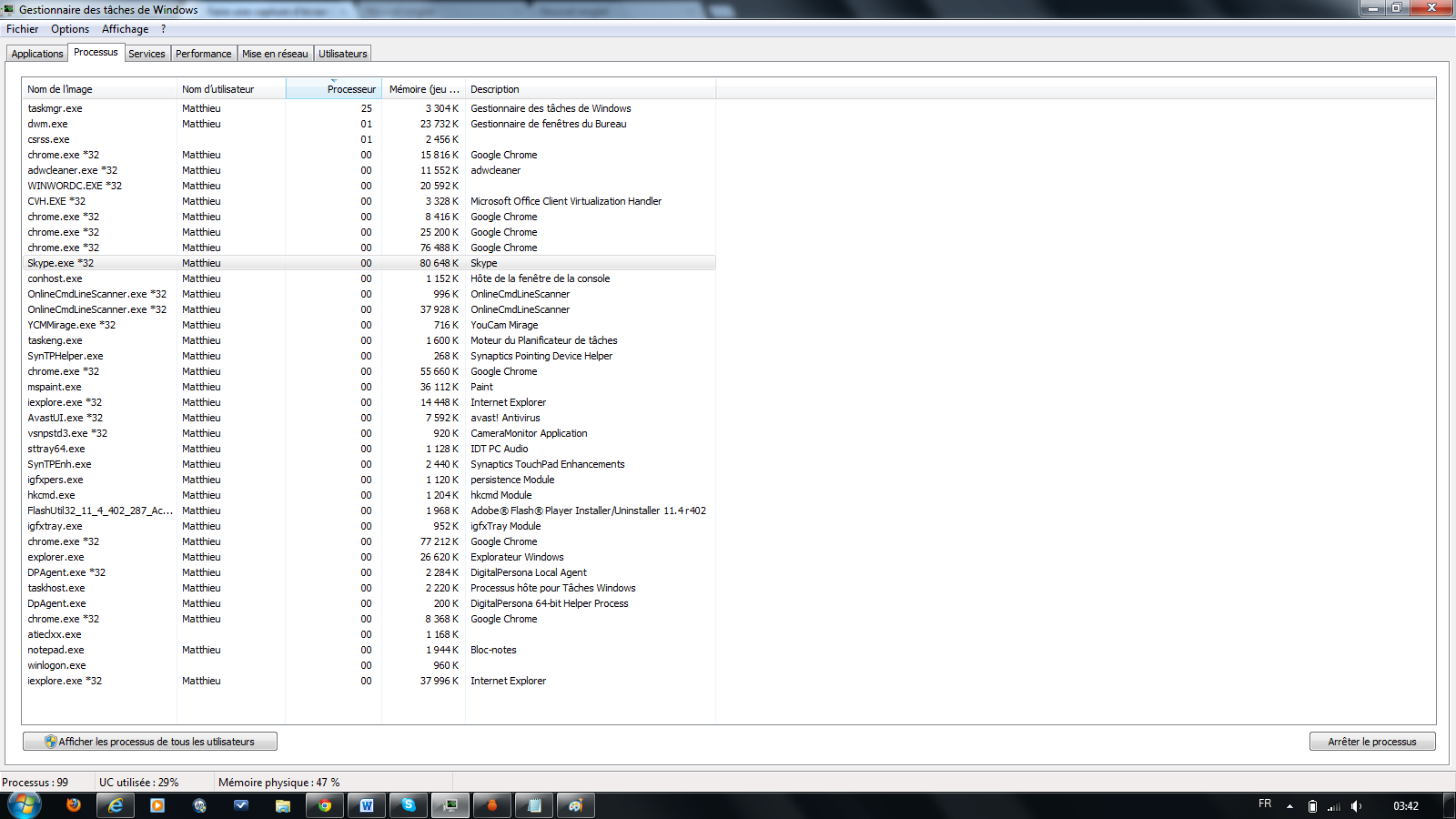Sort by Description column header
The image size is (1456, 819).
[x=591, y=89]
